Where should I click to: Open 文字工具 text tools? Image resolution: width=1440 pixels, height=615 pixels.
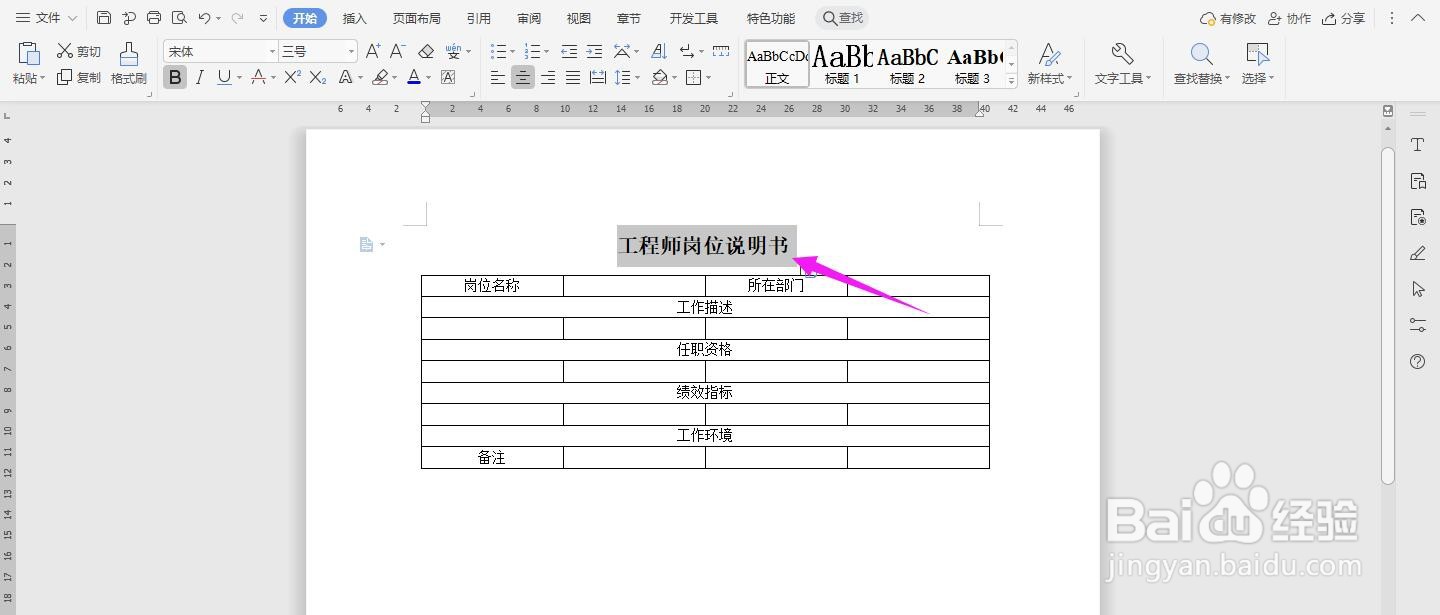pyautogui.click(x=1122, y=64)
